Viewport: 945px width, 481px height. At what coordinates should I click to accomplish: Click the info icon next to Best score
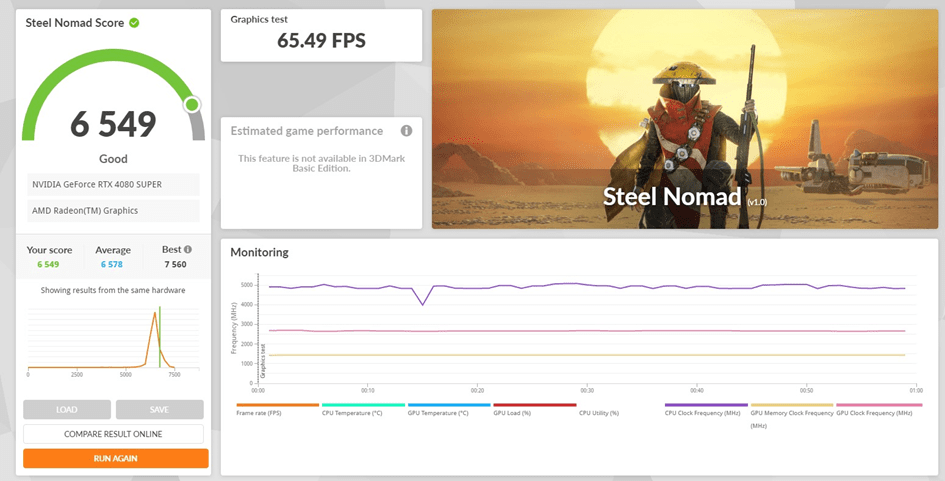coord(188,250)
